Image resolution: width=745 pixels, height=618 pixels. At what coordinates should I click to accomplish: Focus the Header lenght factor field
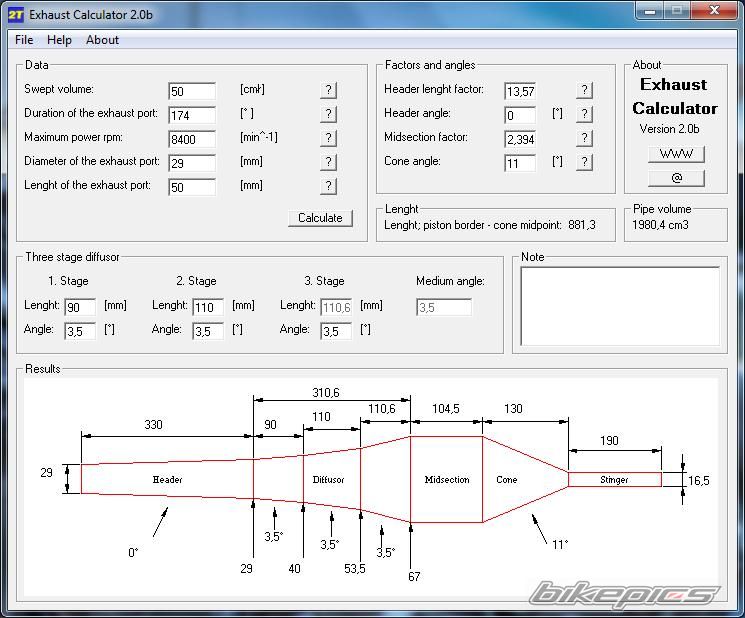coord(520,91)
